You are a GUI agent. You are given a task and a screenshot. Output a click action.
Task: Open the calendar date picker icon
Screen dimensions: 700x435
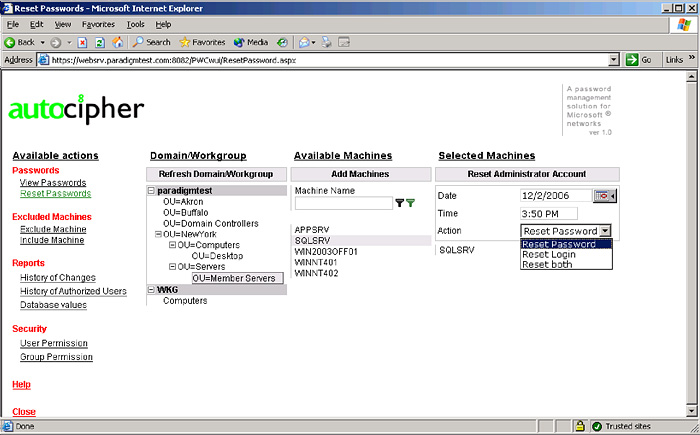point(604,196)
